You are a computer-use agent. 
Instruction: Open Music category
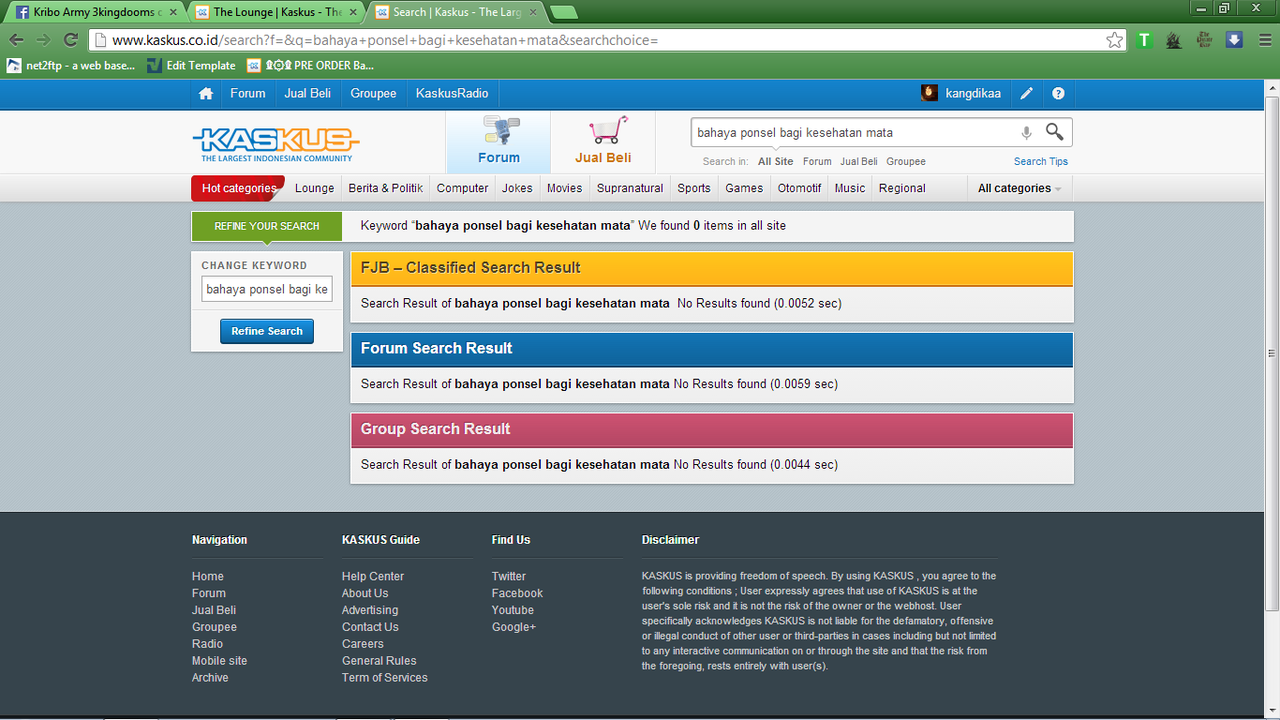850,188
